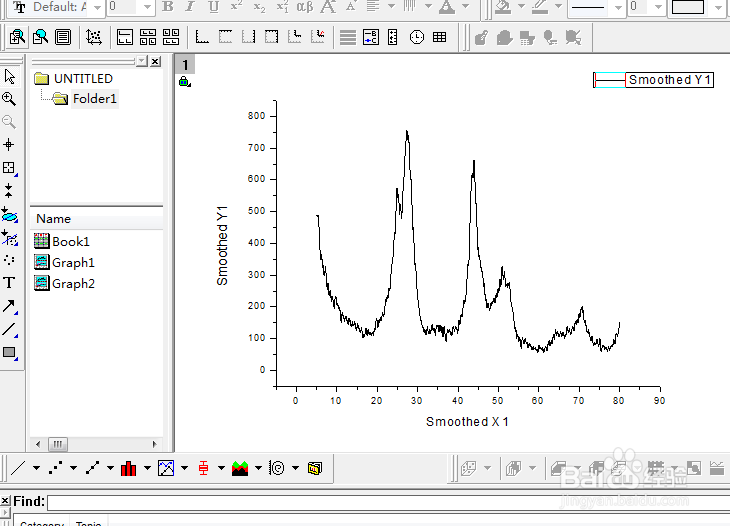The image size is (730, 526).
Task: Open the line width value dropdown
Action: (658, 7)
